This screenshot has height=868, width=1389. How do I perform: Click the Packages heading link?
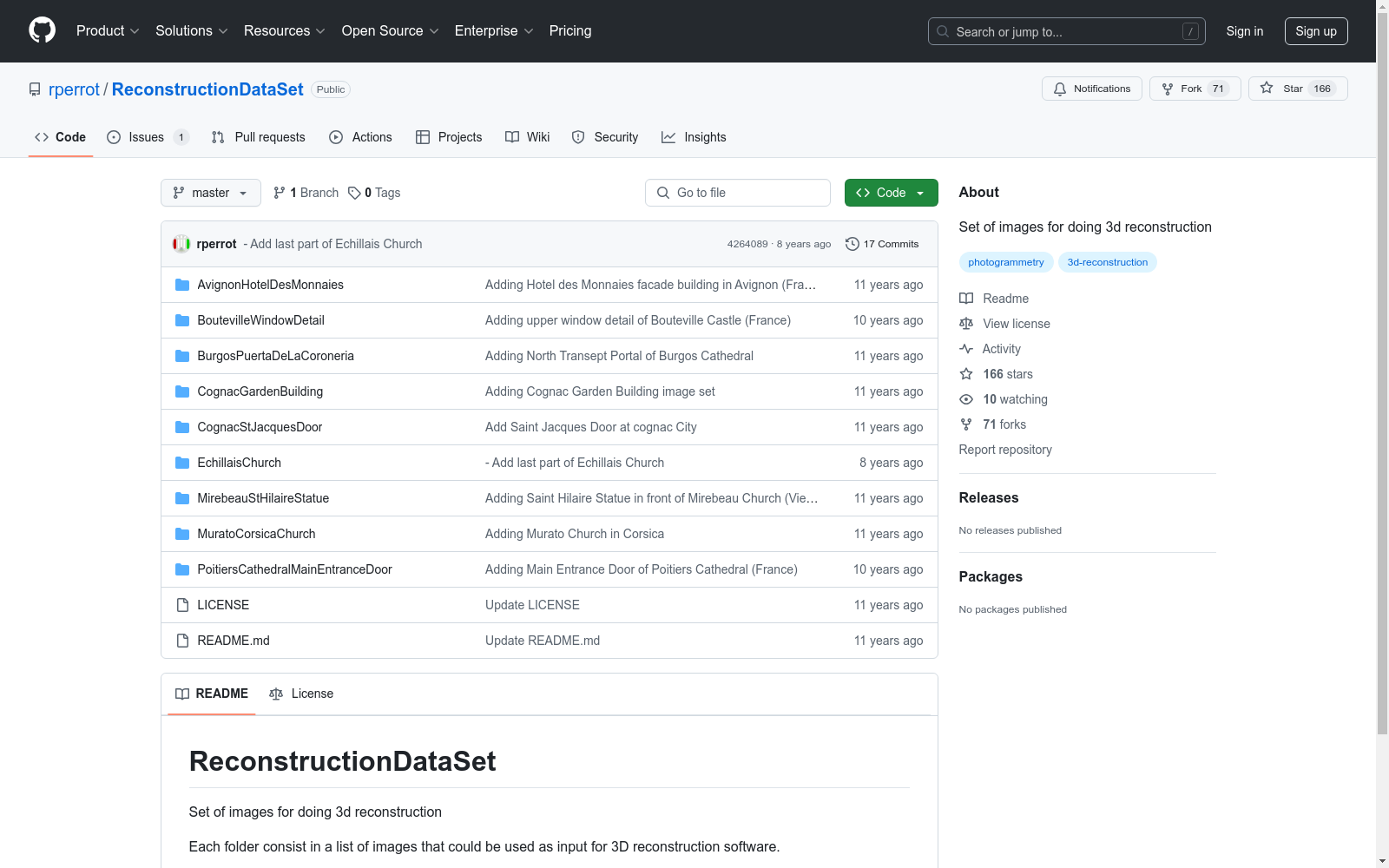point(991,576)
